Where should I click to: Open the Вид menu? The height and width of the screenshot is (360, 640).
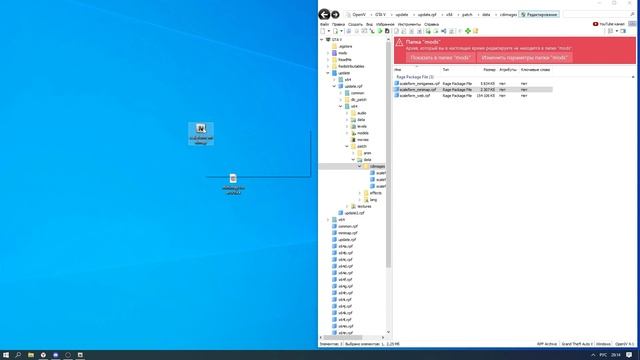369,24
